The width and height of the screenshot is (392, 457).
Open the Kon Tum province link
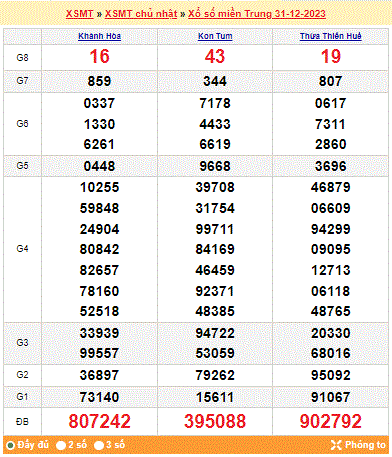215,36
